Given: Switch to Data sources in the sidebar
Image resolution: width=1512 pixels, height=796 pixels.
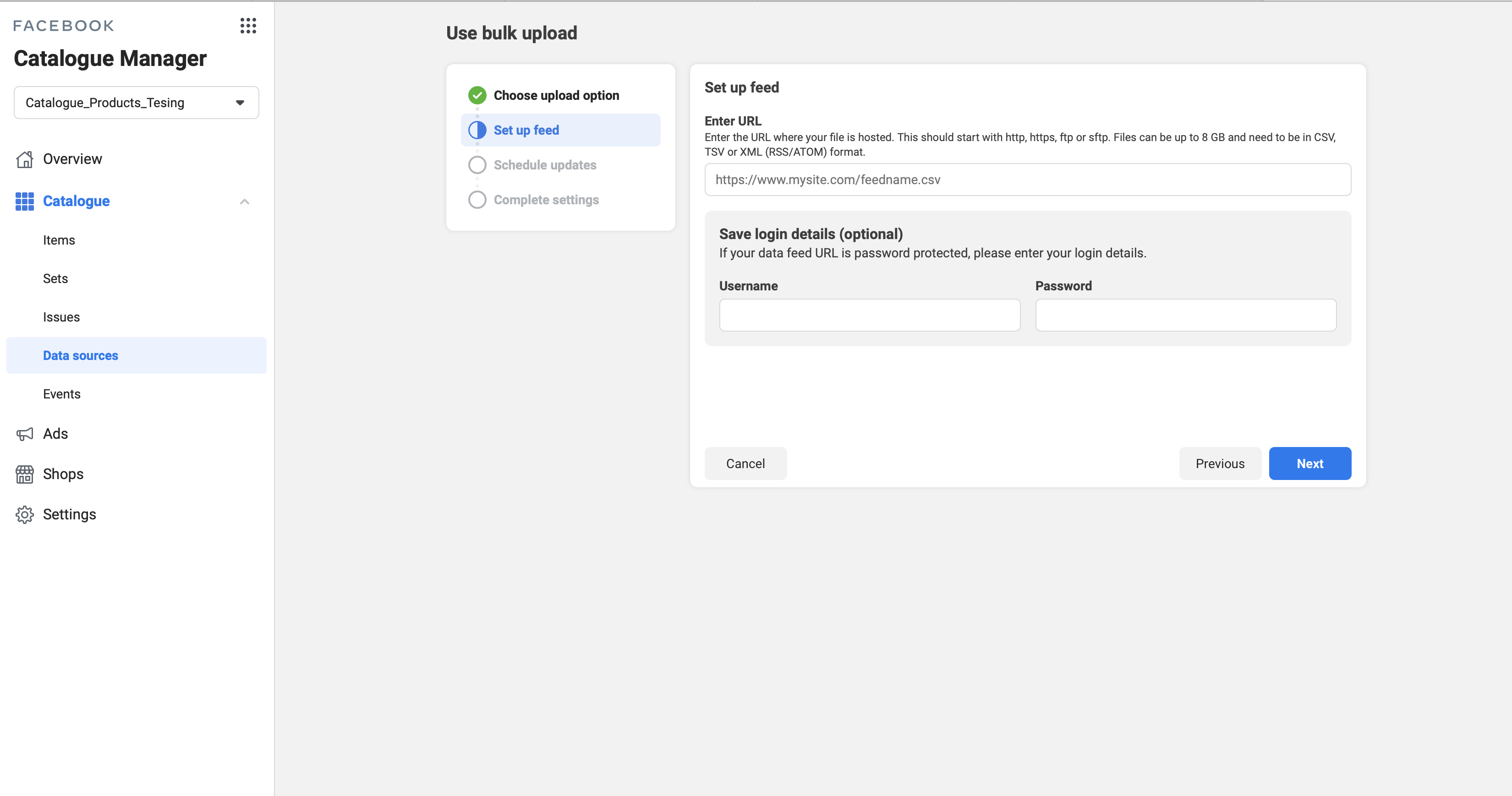Looking at the screenshot, I should point(80,355).
